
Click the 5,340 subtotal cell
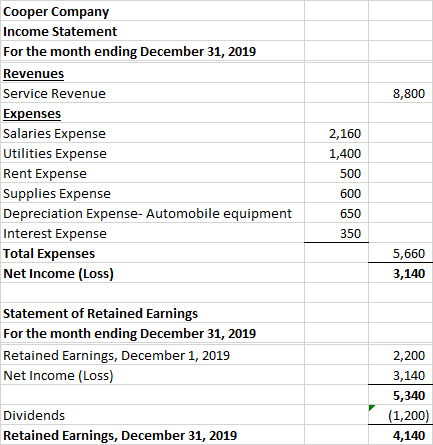click(x=401, y=395)
